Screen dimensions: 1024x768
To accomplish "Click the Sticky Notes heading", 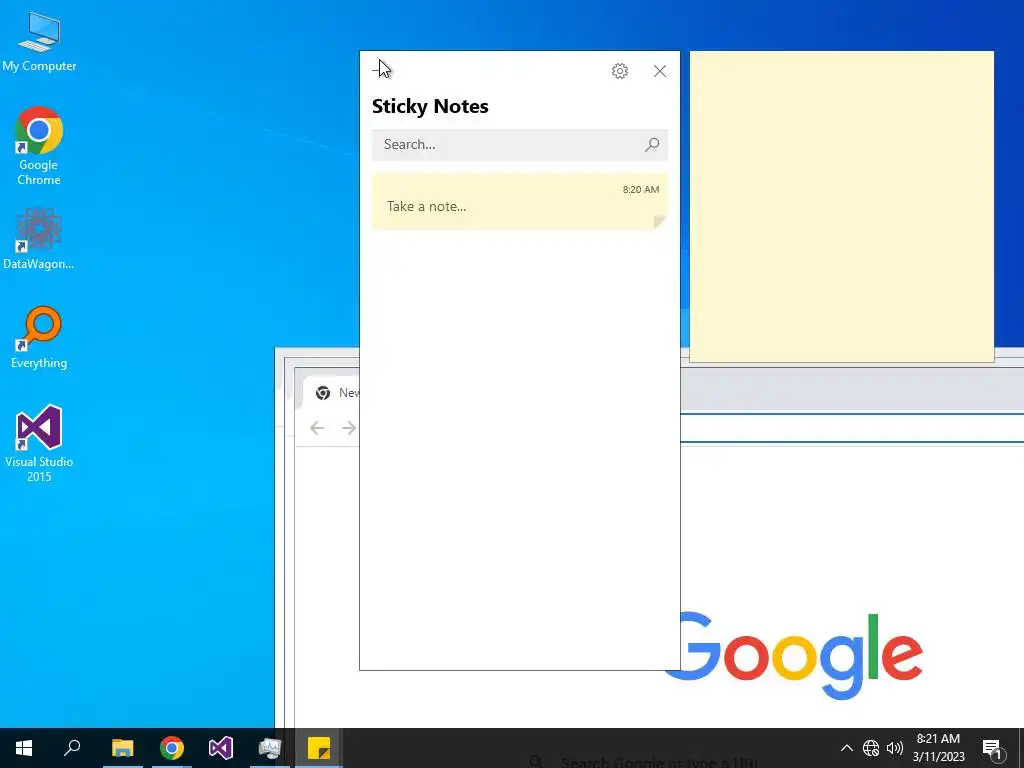I will pos(430,106).
